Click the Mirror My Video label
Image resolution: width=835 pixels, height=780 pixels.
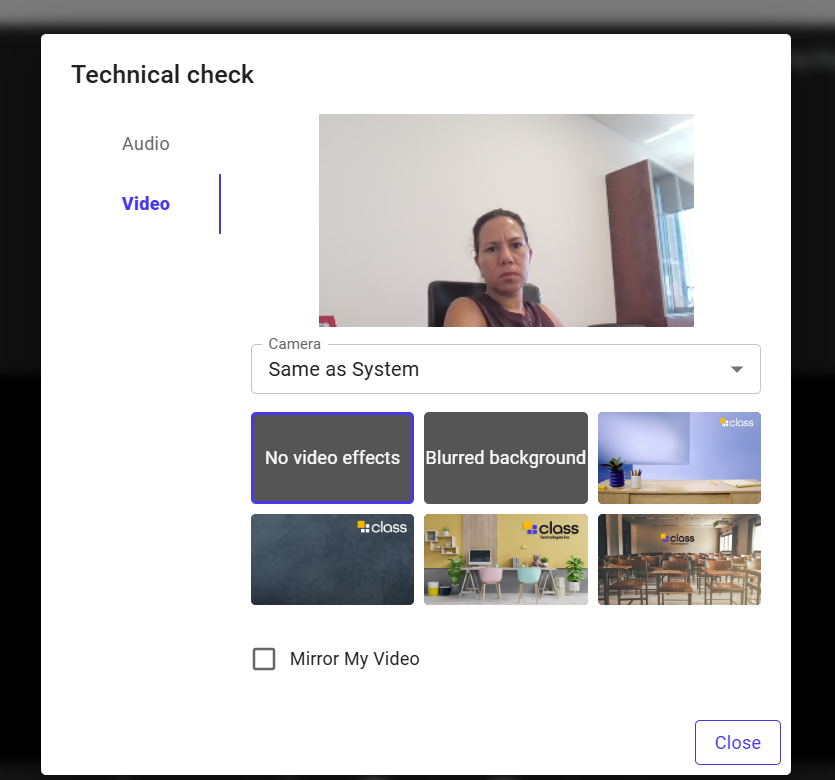(x=355, y=659)
